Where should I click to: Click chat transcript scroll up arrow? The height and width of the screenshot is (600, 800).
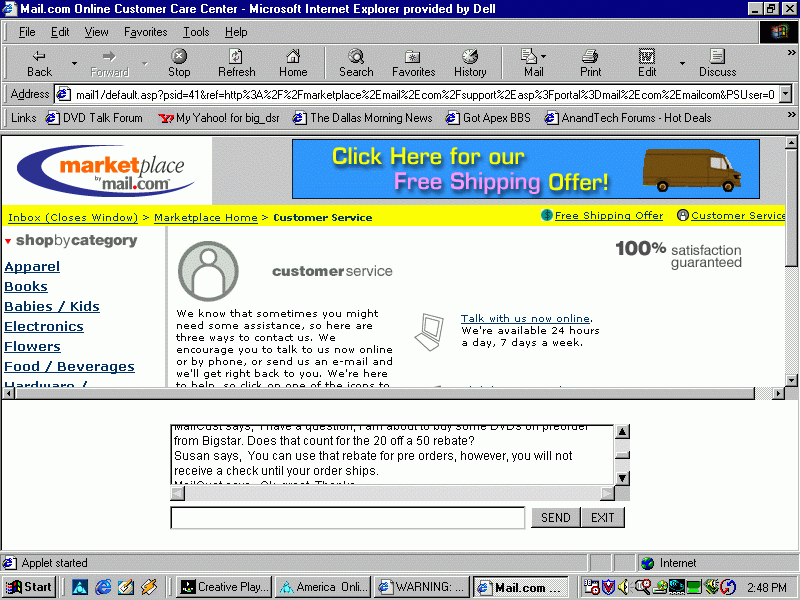pyautogui.click(x=622, y=432)
